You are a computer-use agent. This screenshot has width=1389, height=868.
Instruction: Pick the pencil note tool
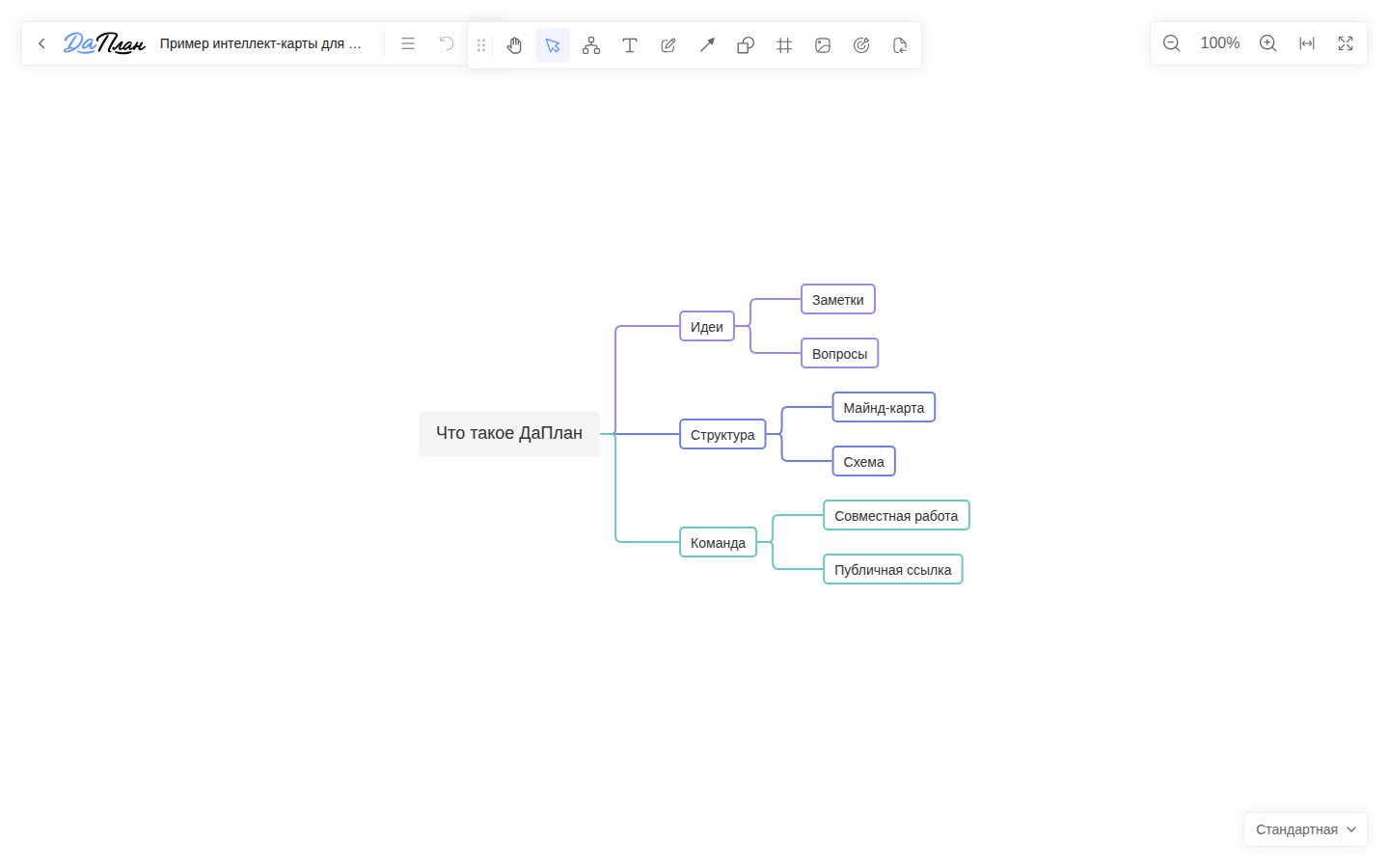tap(668, 45)
